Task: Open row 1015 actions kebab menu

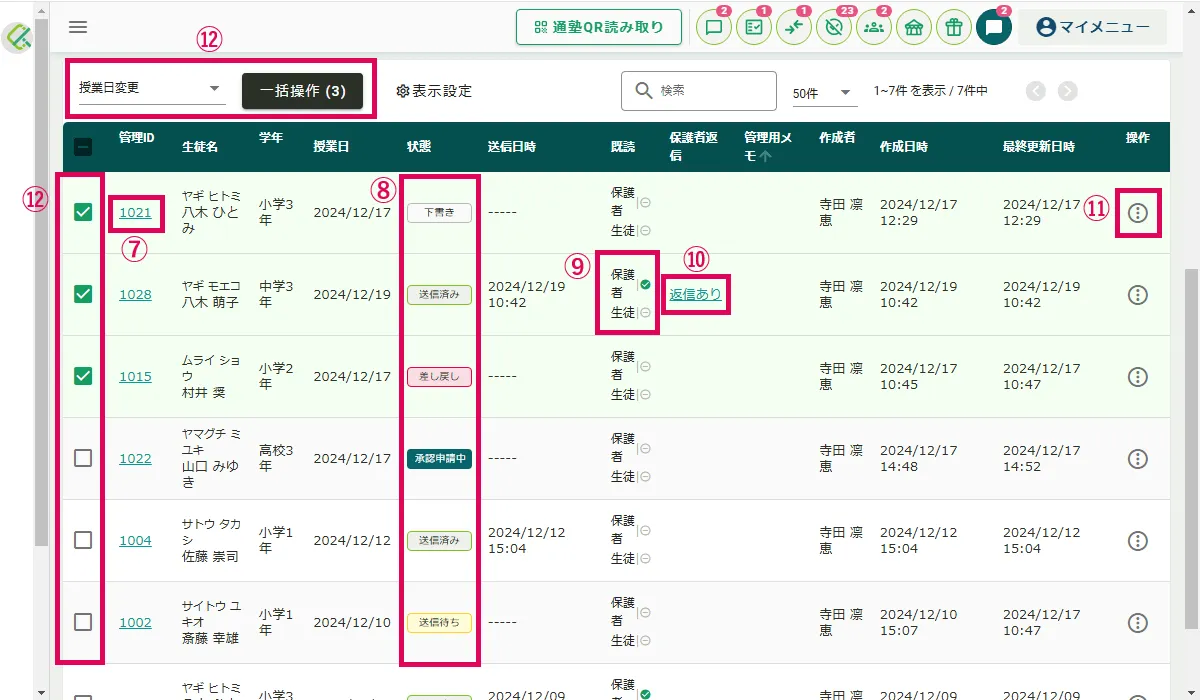Action: [x=1137, y=377]
